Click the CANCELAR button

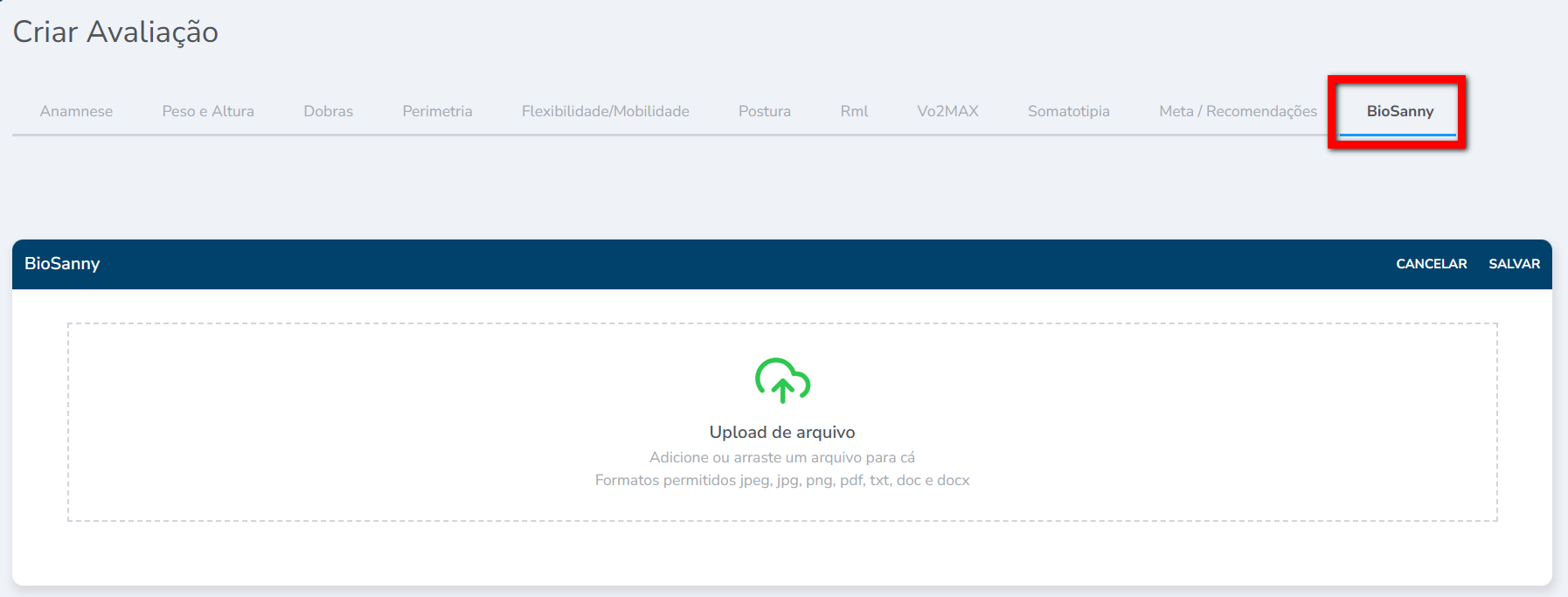1432,264
